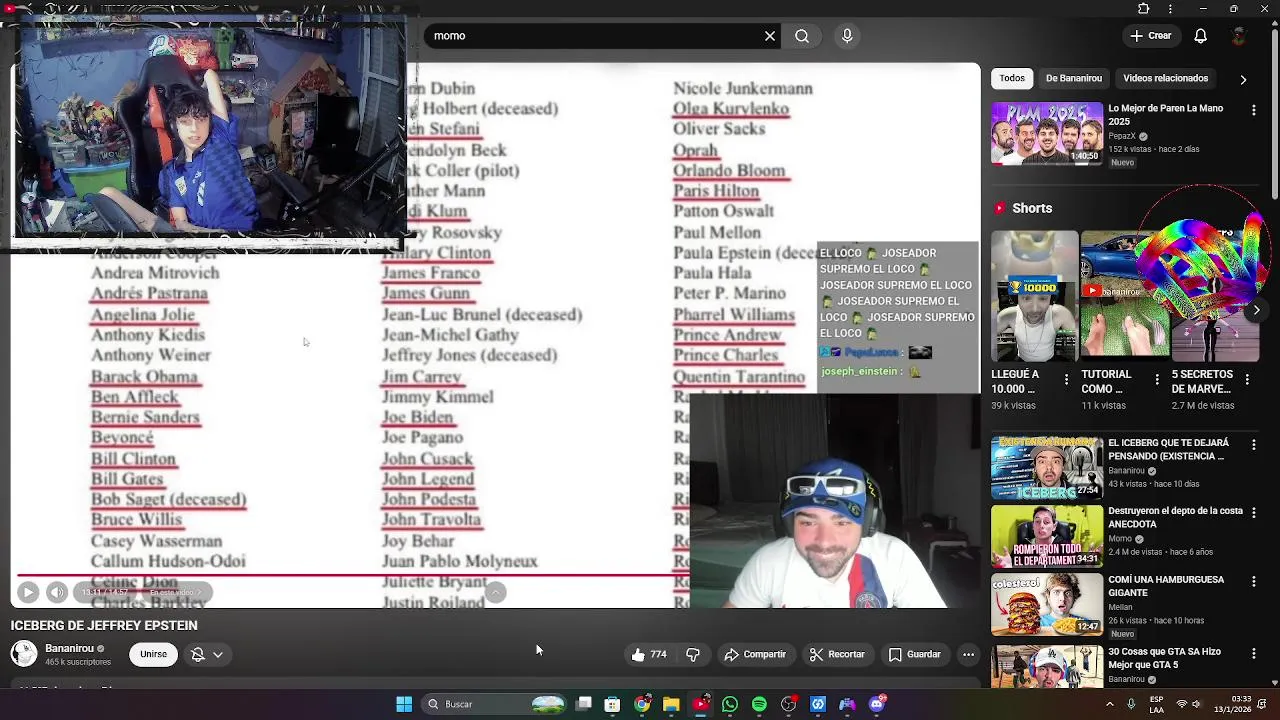Open COMÍ UNA HAMBURGUESA GIGANTE title
This screenshot has width=1280, height=720.
pyautogui.click(x=1166, y=586)
